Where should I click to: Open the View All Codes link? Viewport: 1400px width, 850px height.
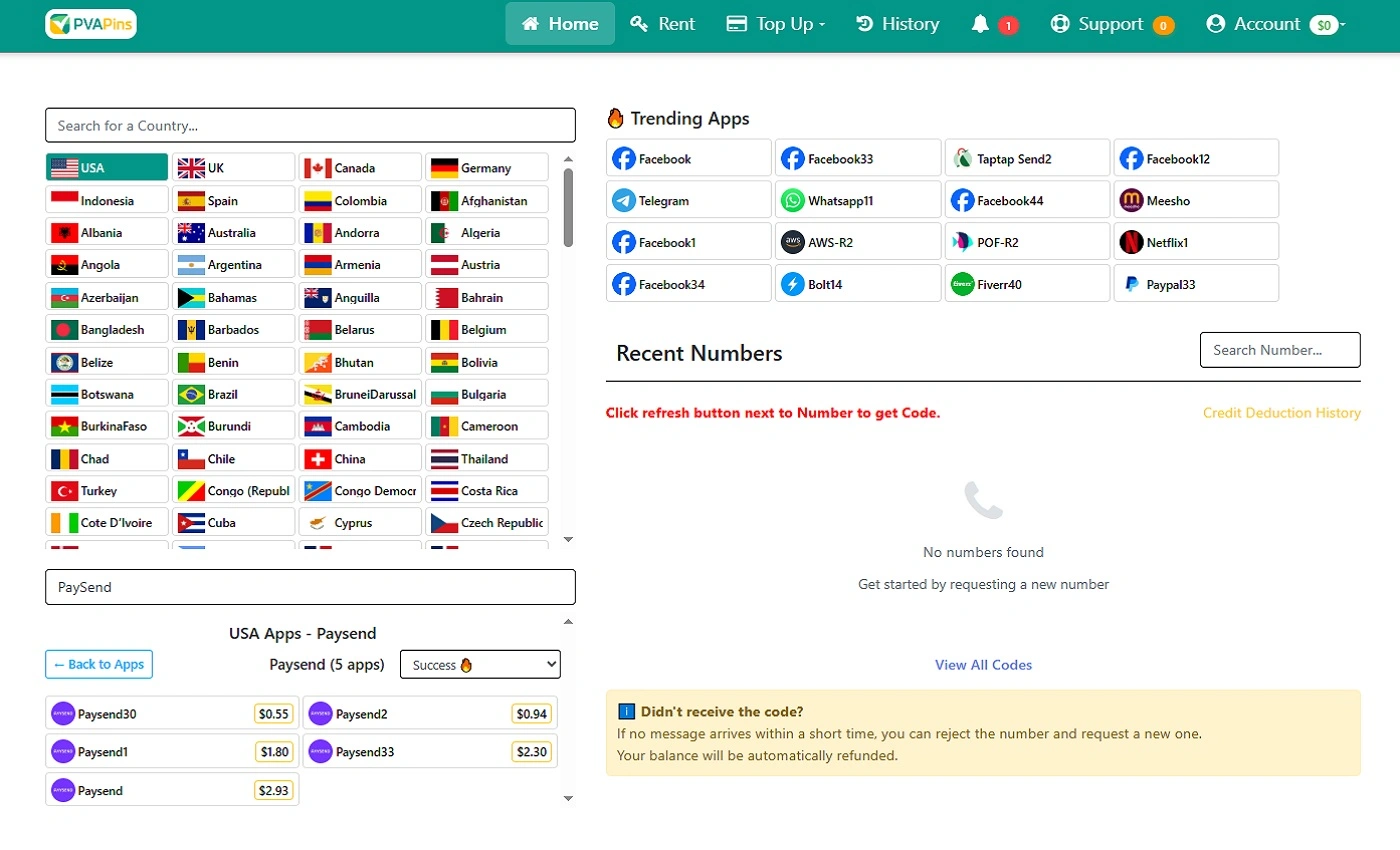983,665
